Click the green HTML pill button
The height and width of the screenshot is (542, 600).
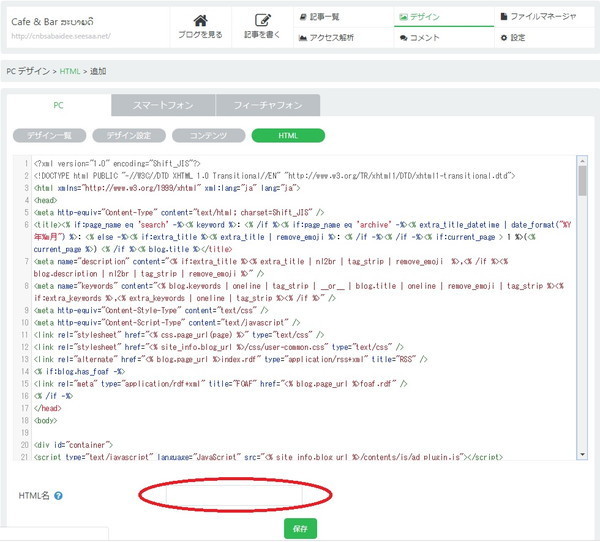(288, 136)
